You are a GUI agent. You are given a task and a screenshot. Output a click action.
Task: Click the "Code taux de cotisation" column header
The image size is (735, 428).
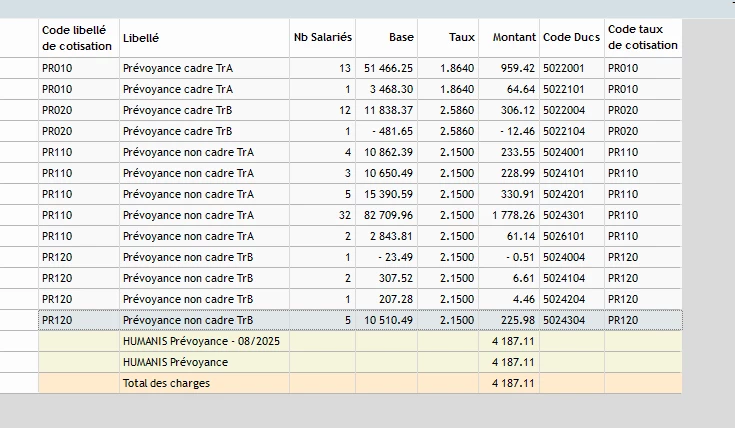click(643, 38)
